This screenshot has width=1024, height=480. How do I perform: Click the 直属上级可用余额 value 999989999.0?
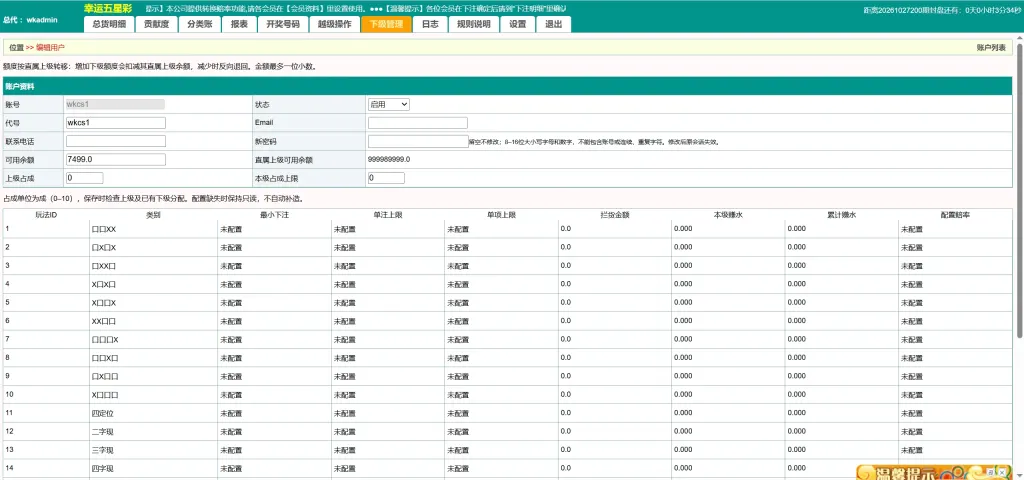(389, 159)
